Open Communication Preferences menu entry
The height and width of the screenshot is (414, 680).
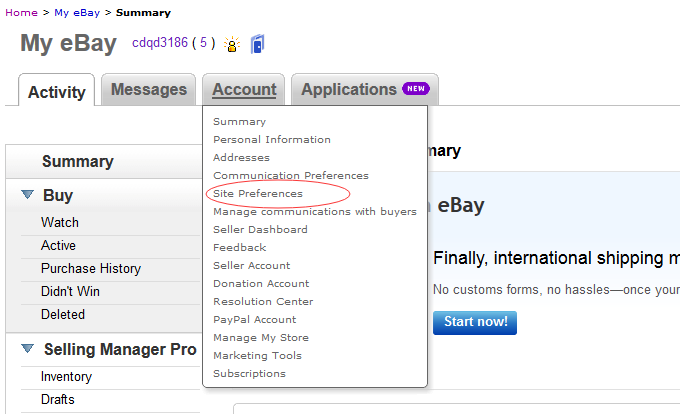[291, 176]
